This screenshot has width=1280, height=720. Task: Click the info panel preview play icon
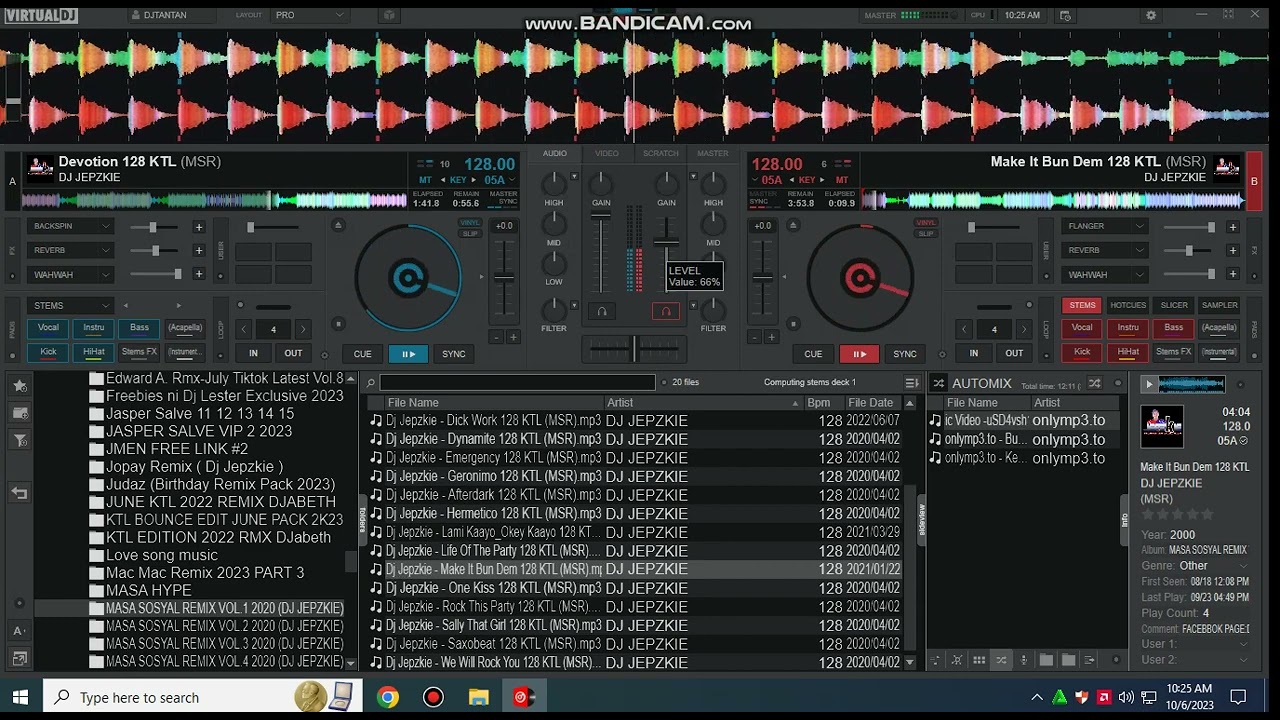click(x=1149, y=384)
